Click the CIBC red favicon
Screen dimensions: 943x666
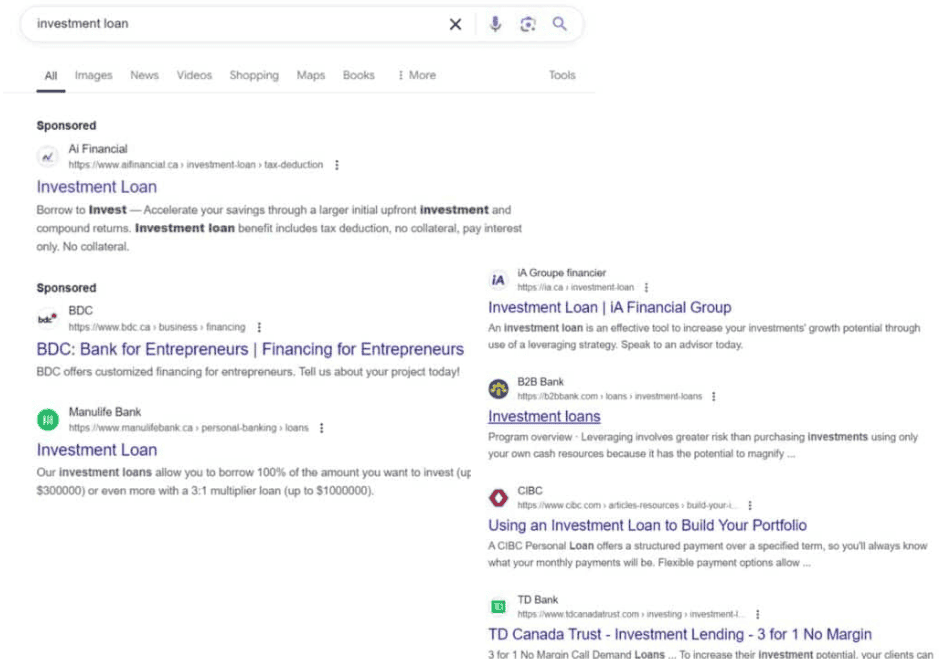coord(498,498)
